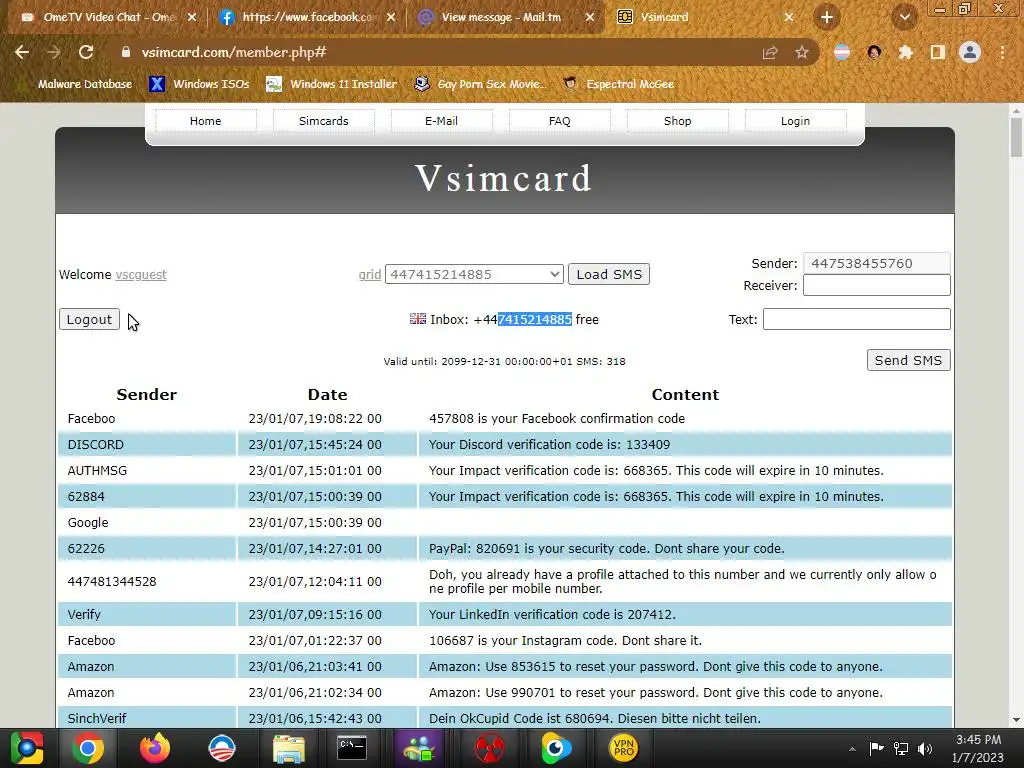Toggle the browser side panel icon
Screen dimensions: 1024x768
[938, 52]
